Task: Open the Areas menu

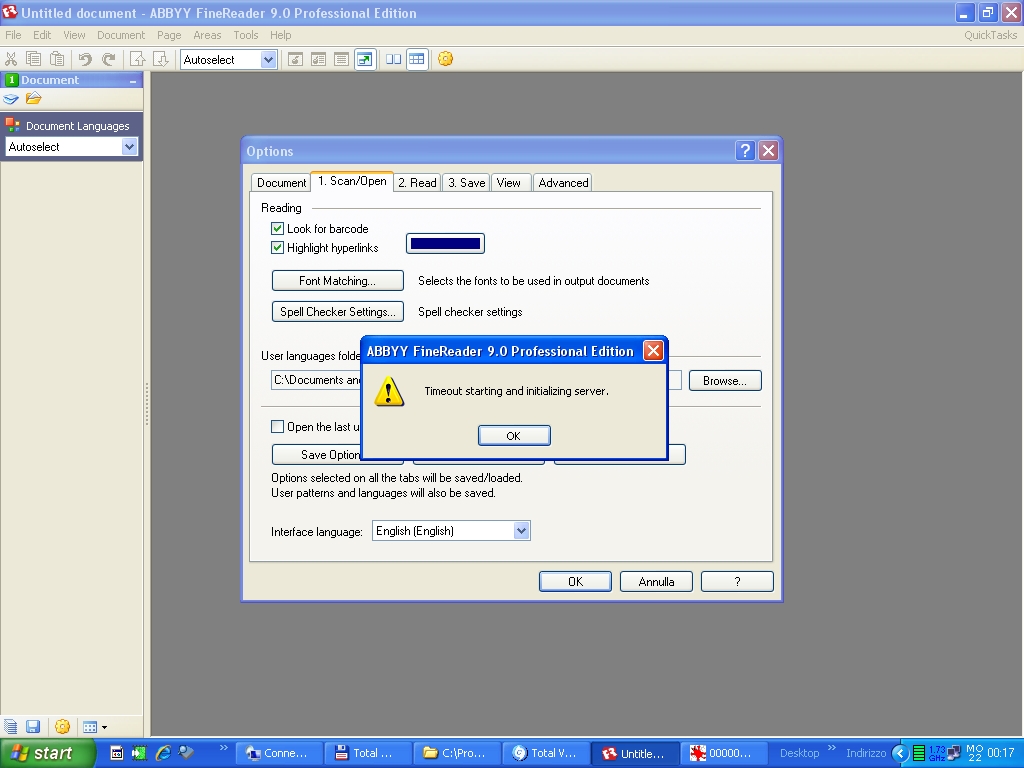Action: click(x=207, y=35)
